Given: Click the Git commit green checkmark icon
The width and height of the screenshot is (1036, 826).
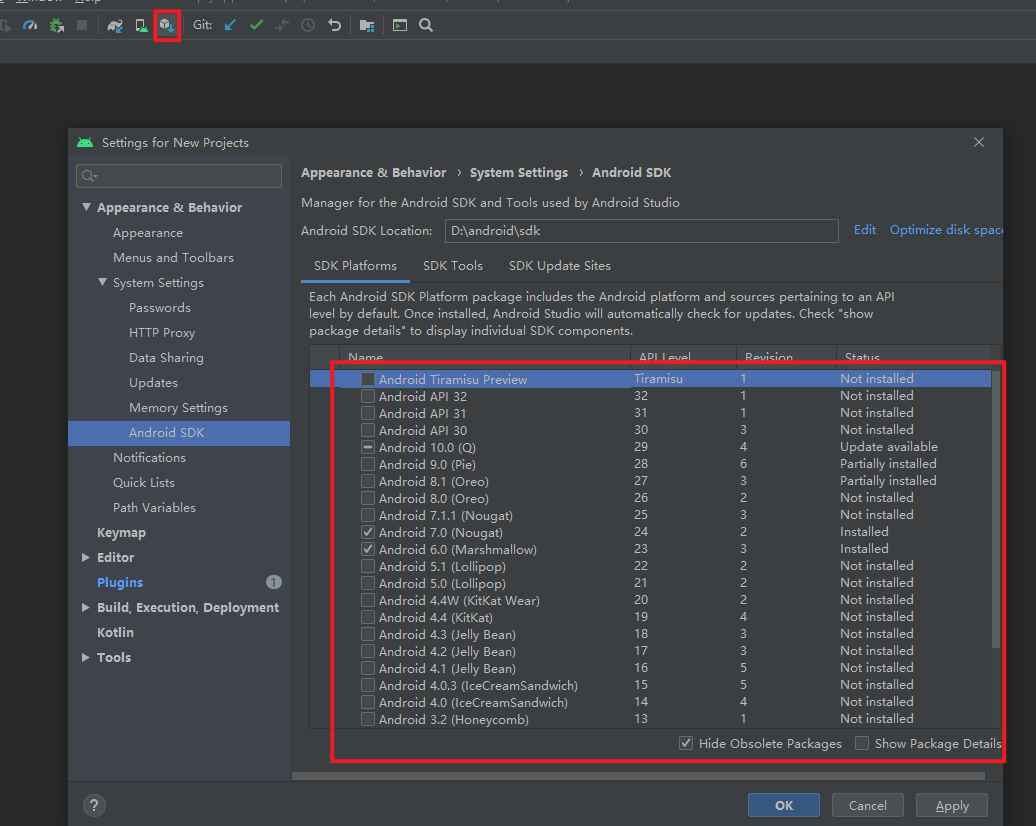Looking at the screenshot, I should pyautogui.click(x=256, y=25).
